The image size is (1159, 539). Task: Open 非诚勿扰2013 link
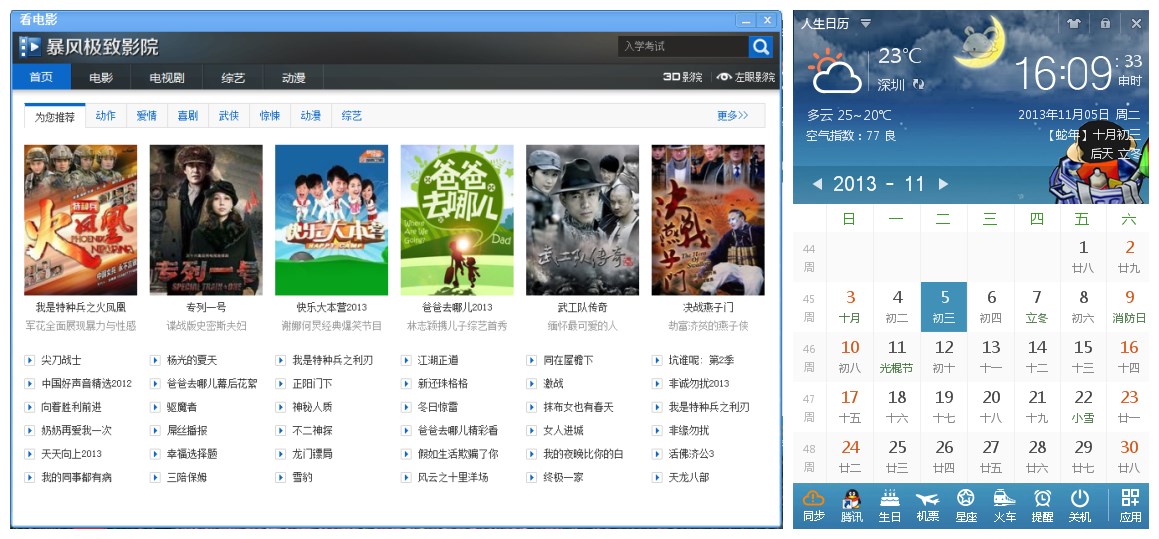point(699,384)
